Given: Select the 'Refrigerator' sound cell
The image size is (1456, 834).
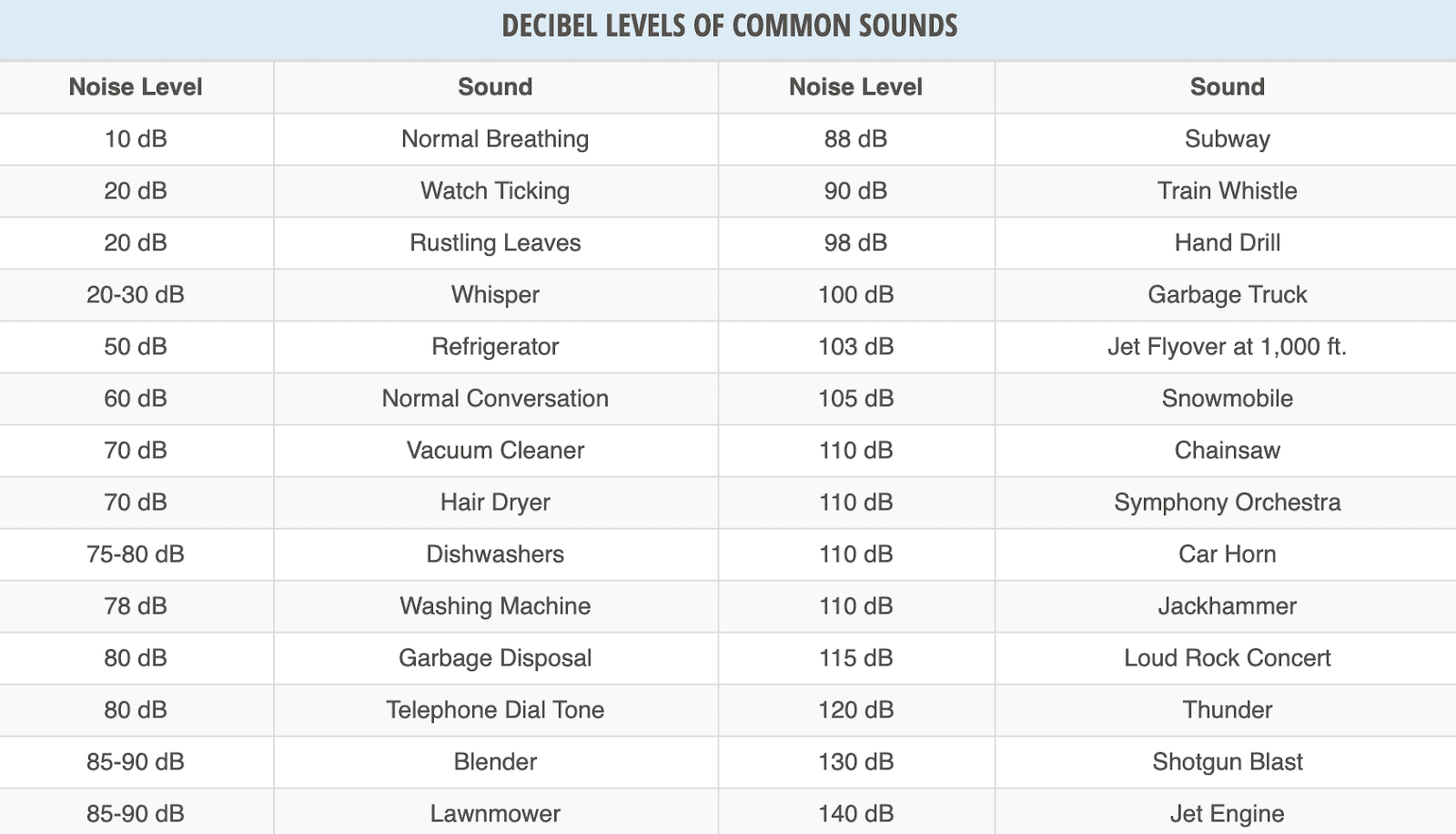Looking at the screenshot, I should (x=495, y=347).
